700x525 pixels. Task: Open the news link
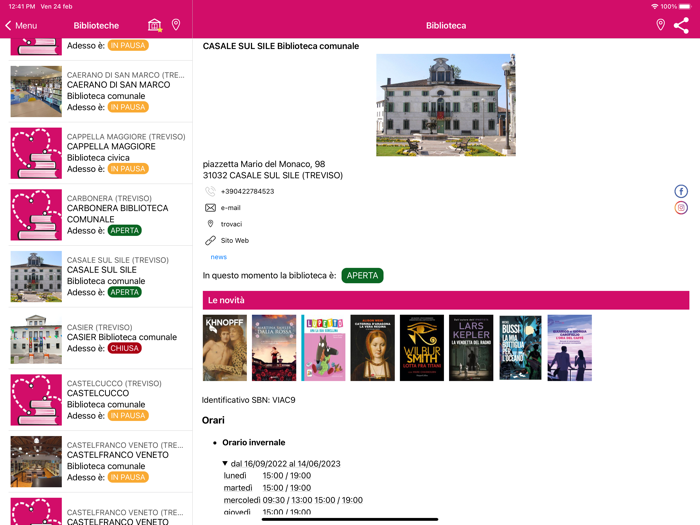click(219, 257)
